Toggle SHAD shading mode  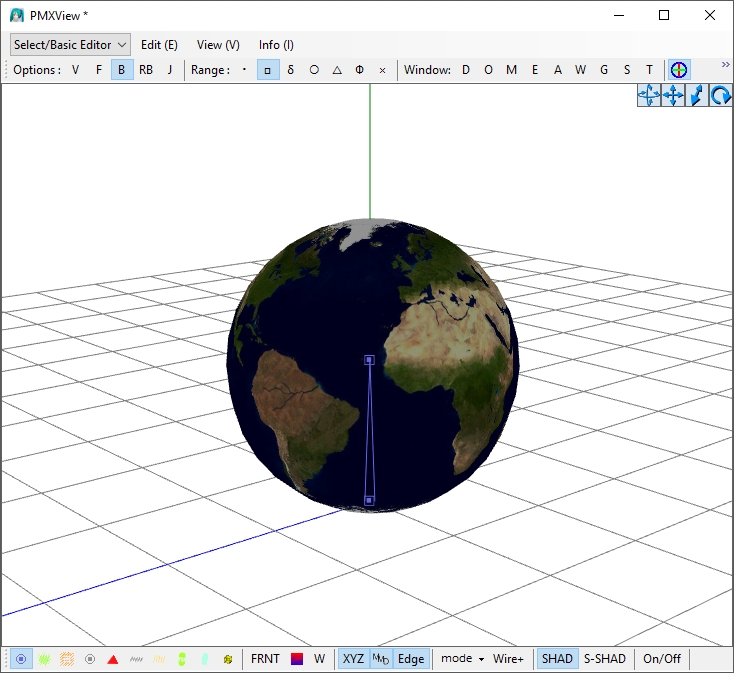click(x=557, y=659)
